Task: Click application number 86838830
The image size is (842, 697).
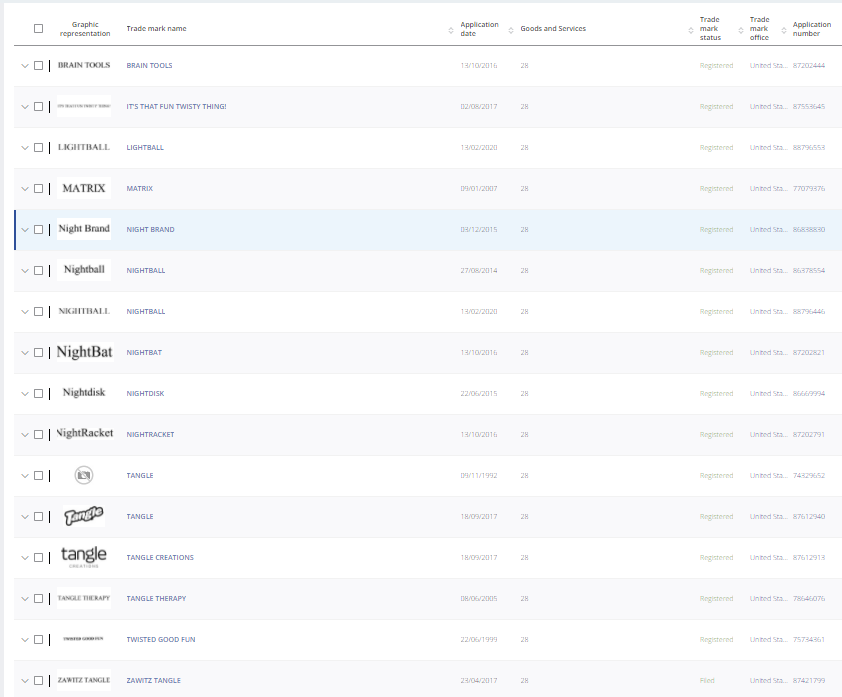Action: tap(809, 229)
